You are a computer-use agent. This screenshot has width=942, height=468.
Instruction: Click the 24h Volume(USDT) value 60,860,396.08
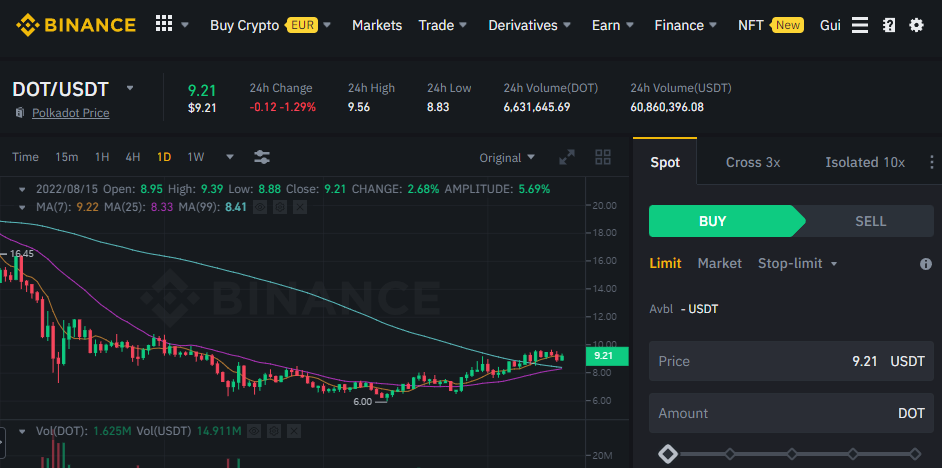pos(667,108)
